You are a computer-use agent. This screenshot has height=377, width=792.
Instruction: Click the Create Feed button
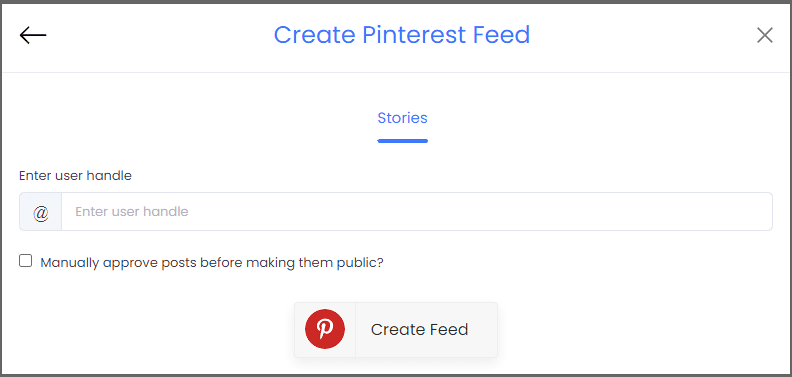click(x=396, y=329)
